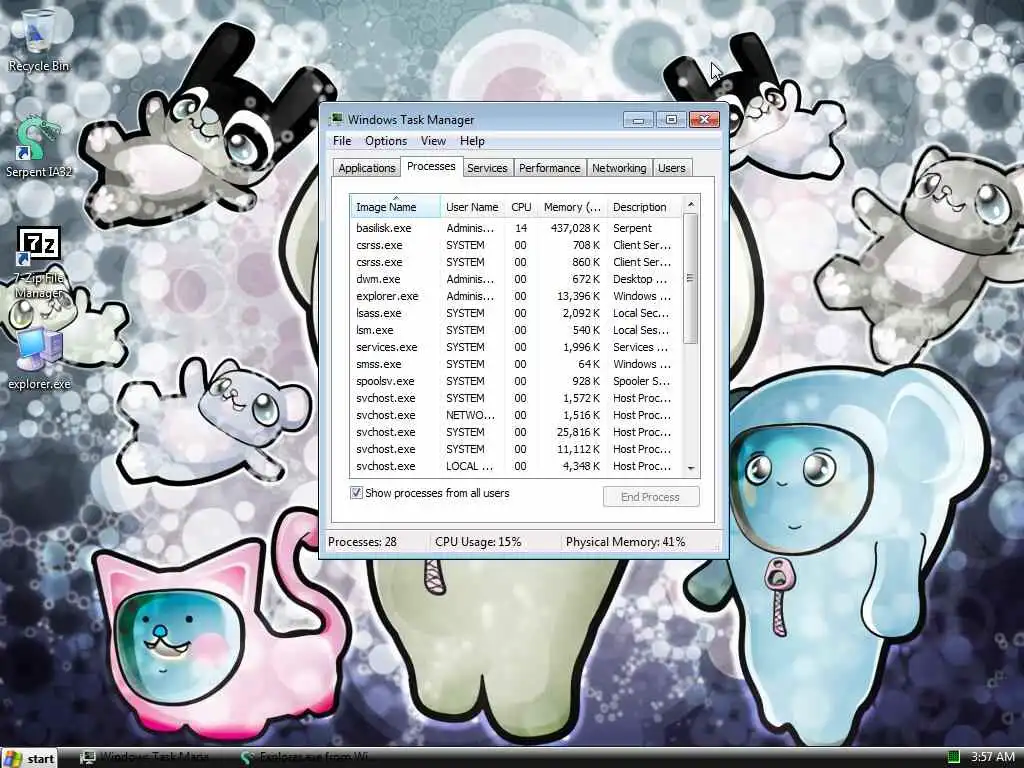Screen dimensions: 1024x768
Task: Select the basilisk.exe process row
Action: point(516,228)
